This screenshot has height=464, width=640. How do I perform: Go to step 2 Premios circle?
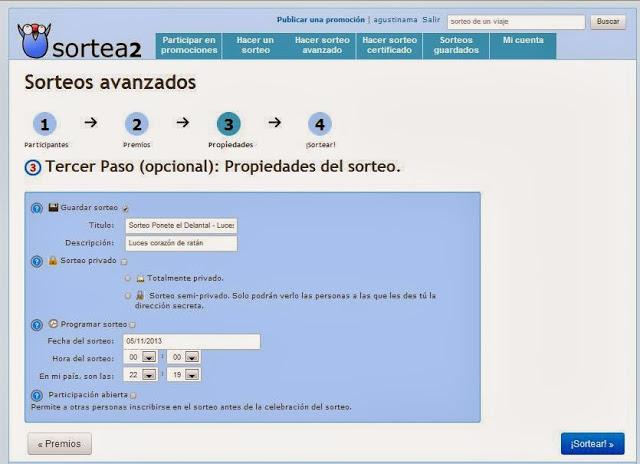point(137,124)
